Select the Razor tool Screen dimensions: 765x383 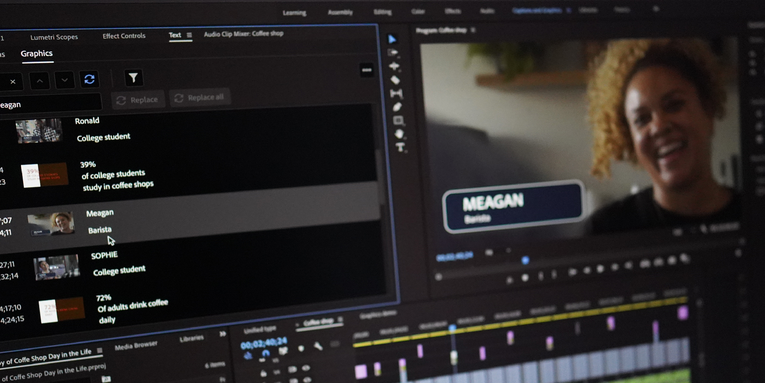click(x=395, y=80)
